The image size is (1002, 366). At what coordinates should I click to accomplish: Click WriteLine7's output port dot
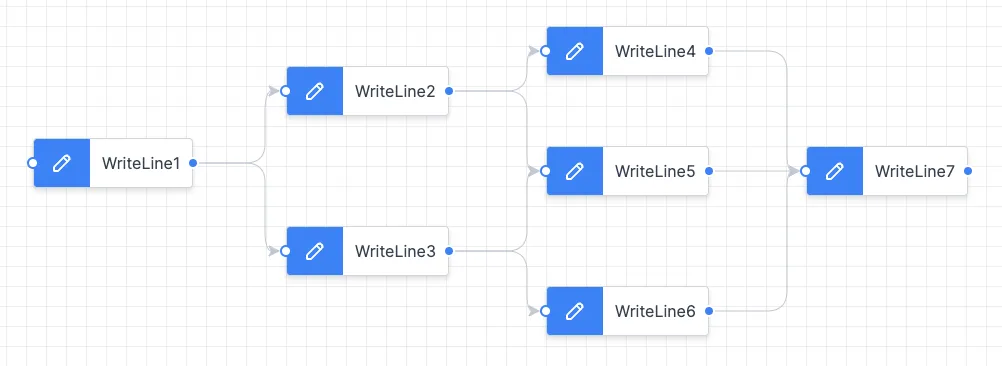[x=968, y=171]
